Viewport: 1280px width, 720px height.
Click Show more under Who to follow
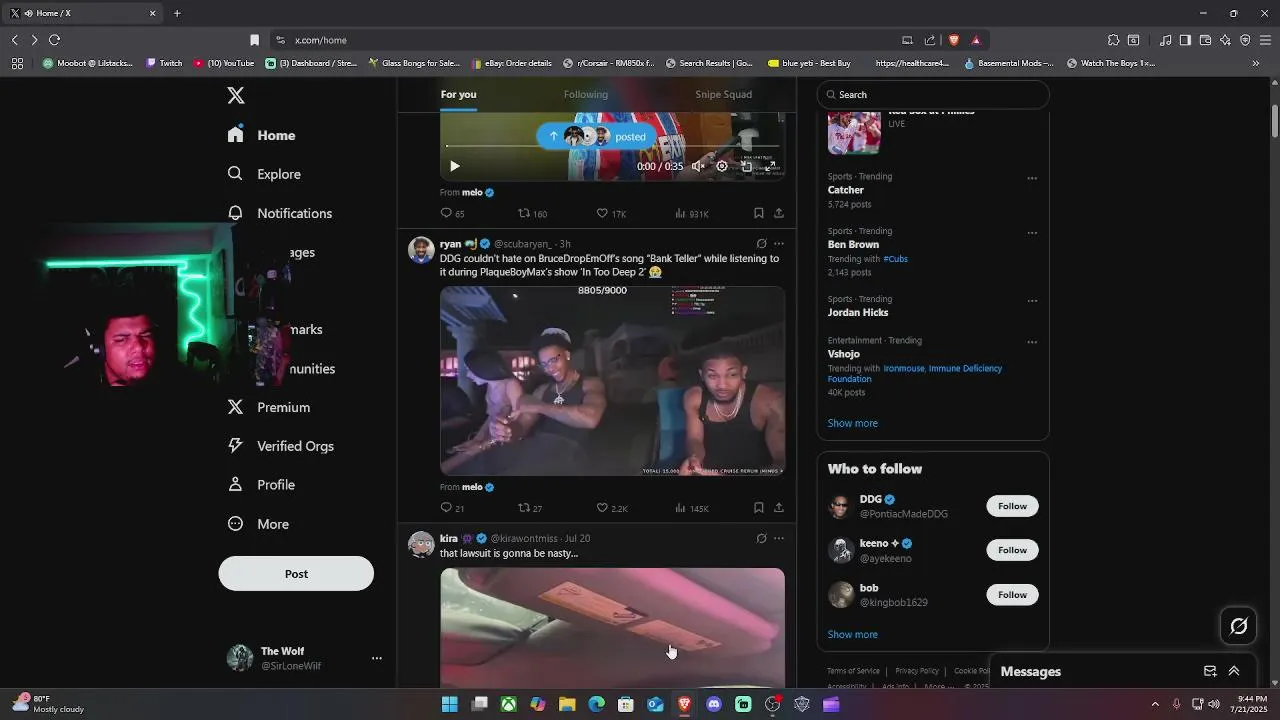coord(852,634)
